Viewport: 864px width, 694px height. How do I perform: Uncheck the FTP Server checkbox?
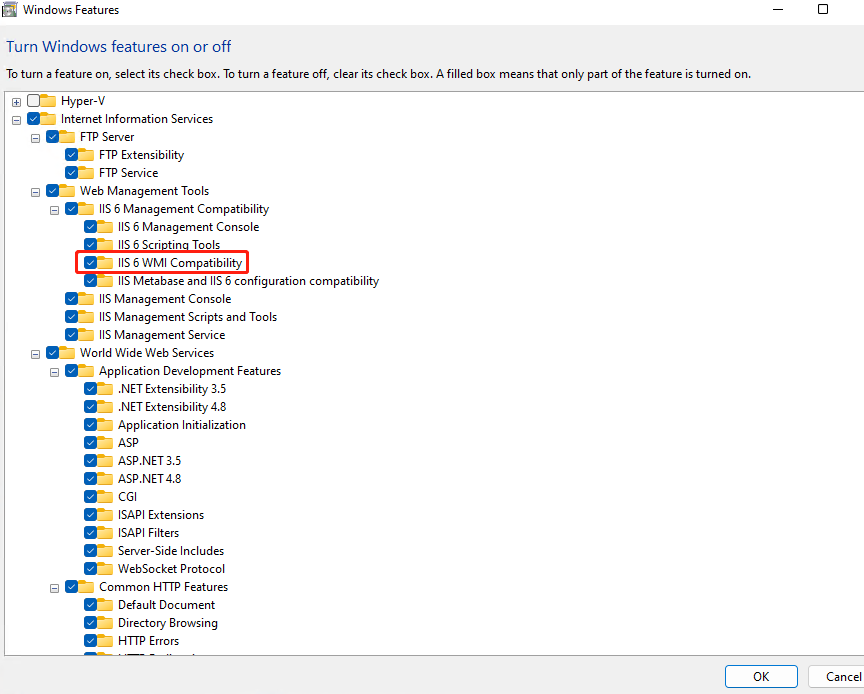(x=53, y=136)
